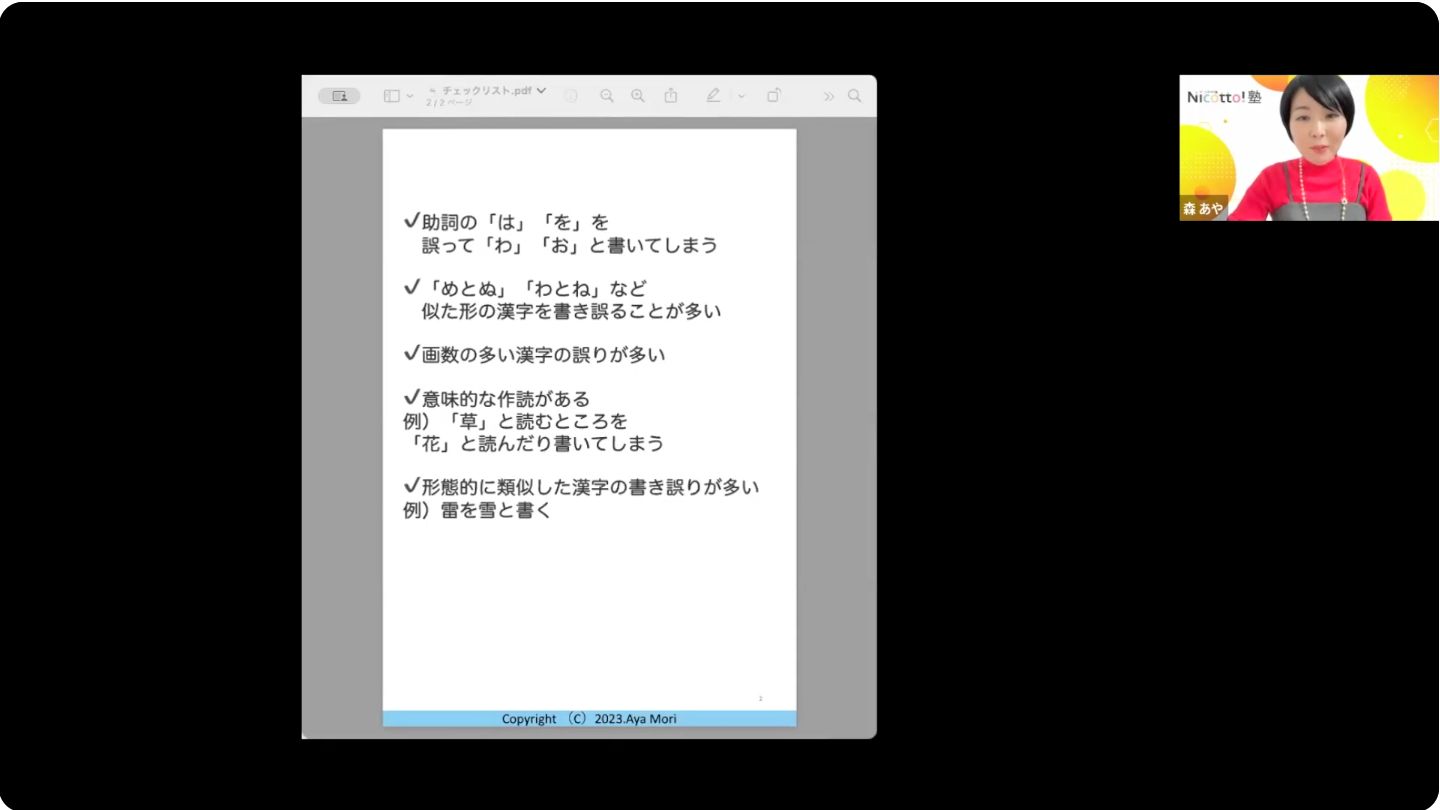Click the line 画数の多い漢字の誤りが多い

coord(534,354)
